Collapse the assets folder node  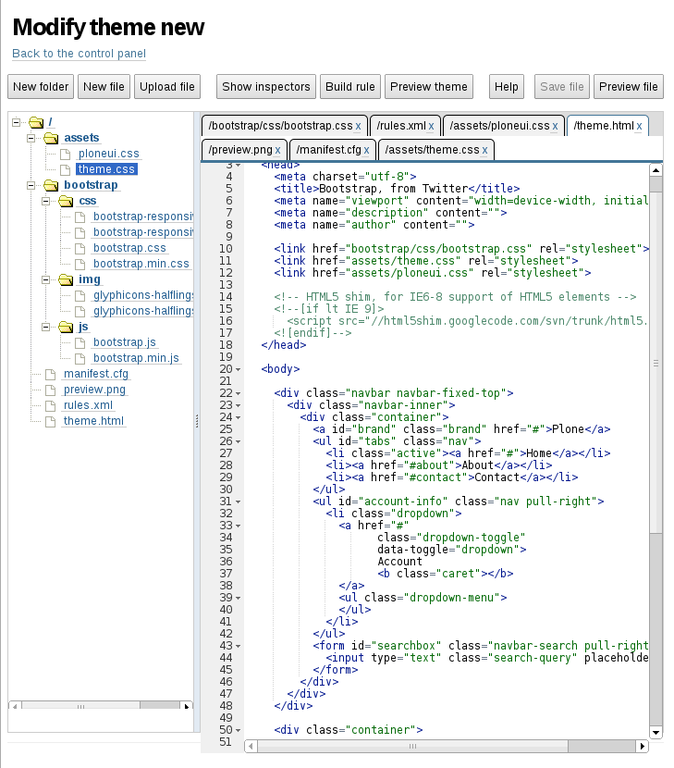31,138
